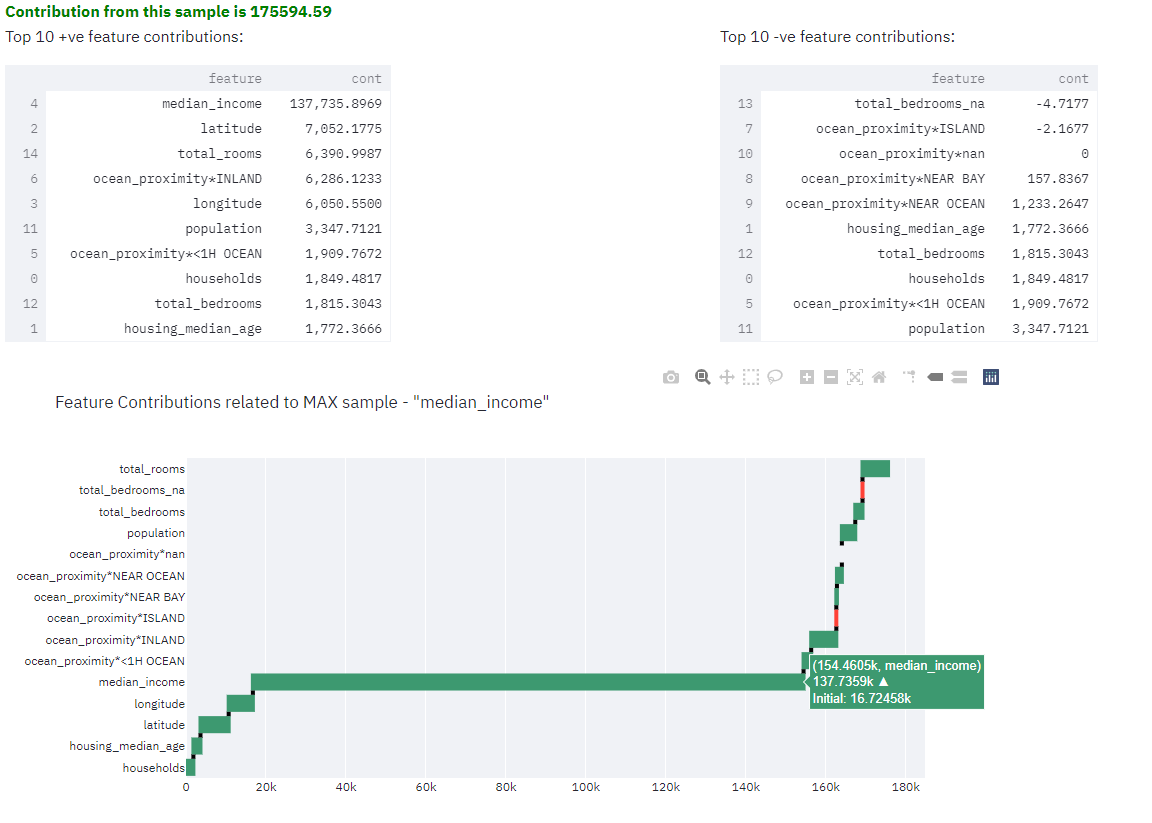Select the total_bedrooms_na row in negative table

click(919, 104)
